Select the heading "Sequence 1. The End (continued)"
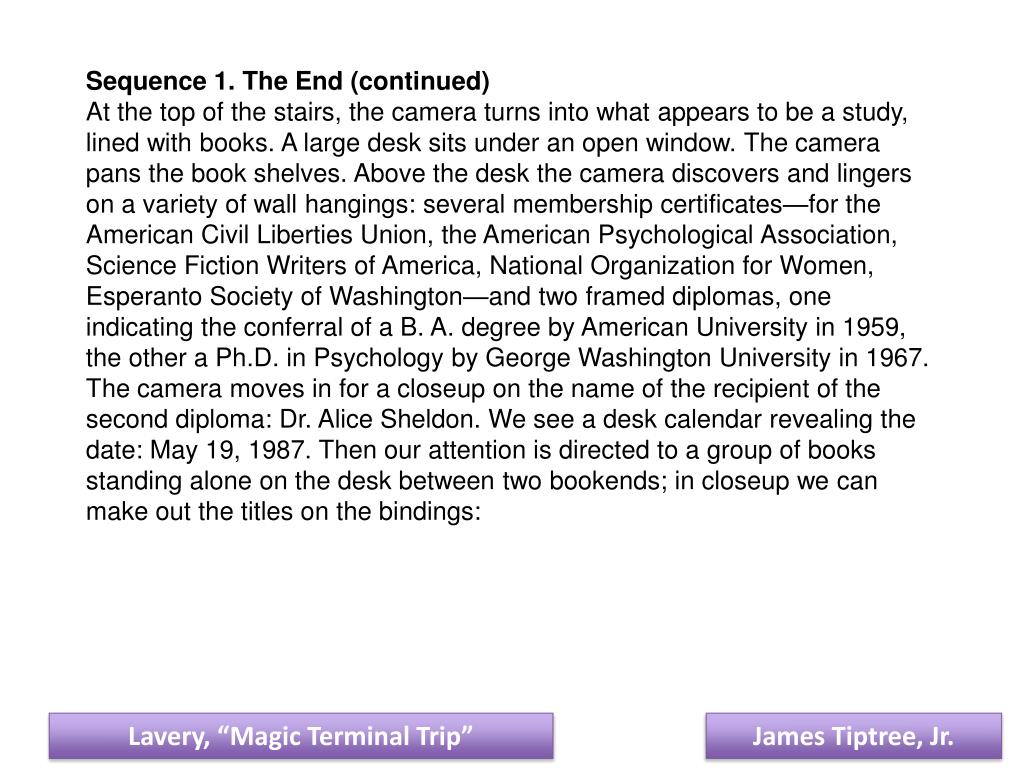Image resolution: width=1024 pixels, height=768 pixels. coord(287,81)
